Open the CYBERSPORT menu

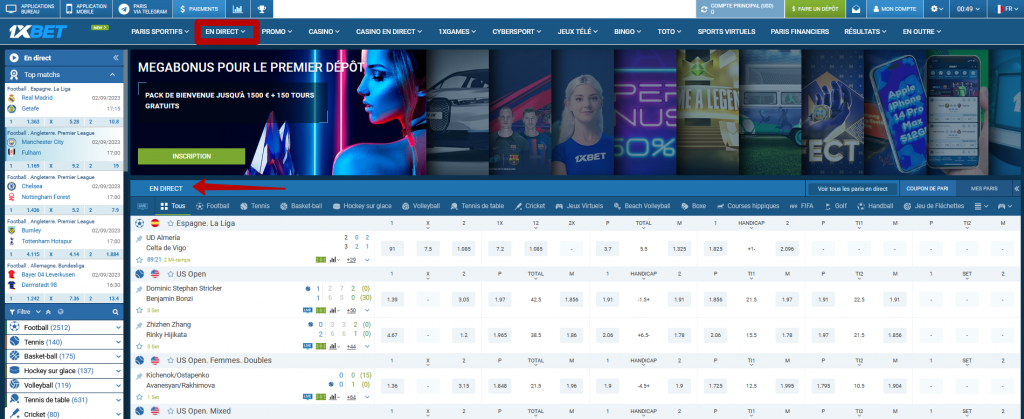coord(517,31)
